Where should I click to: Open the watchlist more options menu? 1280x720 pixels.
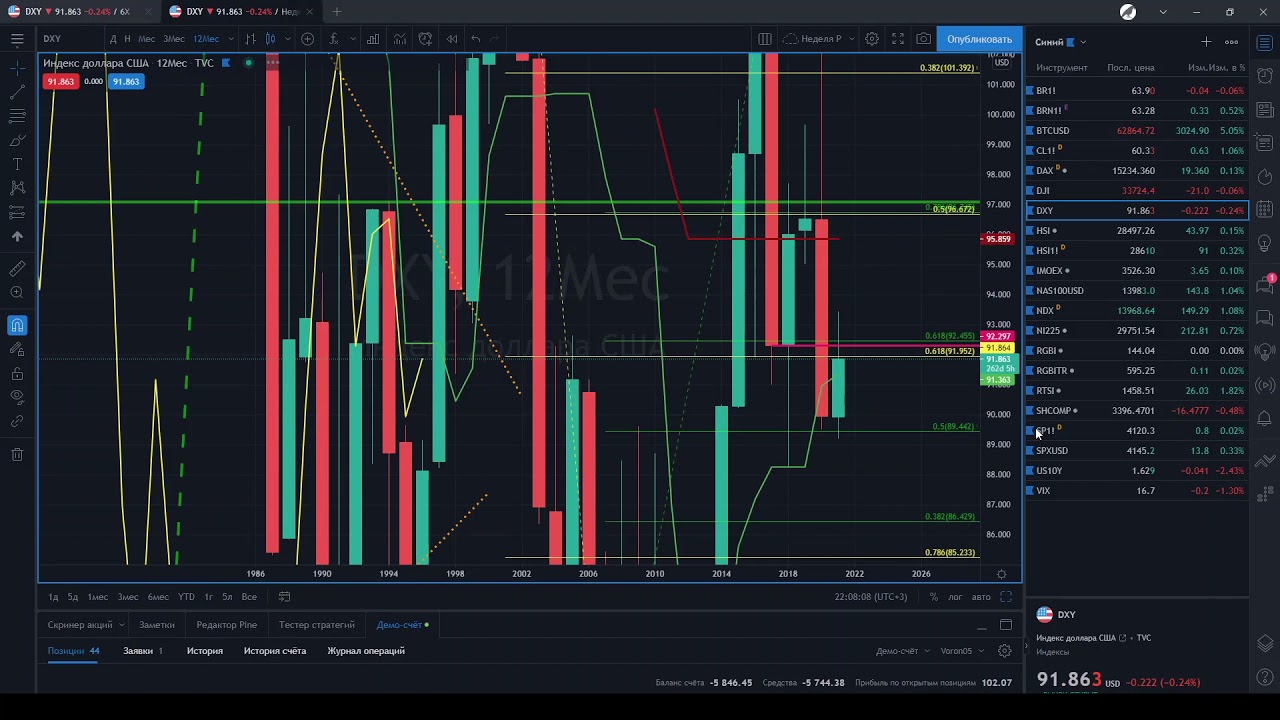[1231, 42]
